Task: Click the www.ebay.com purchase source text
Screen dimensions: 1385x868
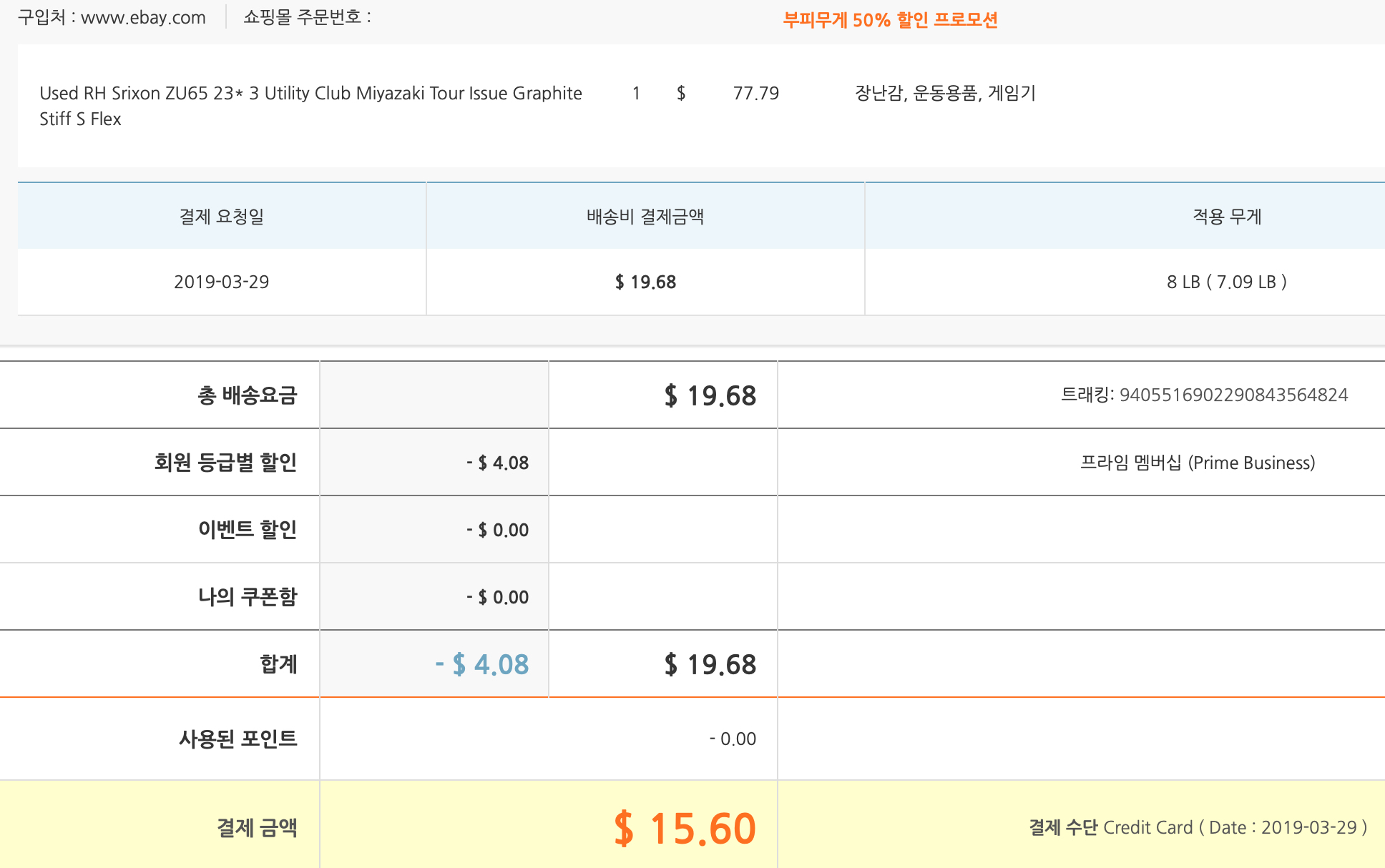Action: pos(143,17)
